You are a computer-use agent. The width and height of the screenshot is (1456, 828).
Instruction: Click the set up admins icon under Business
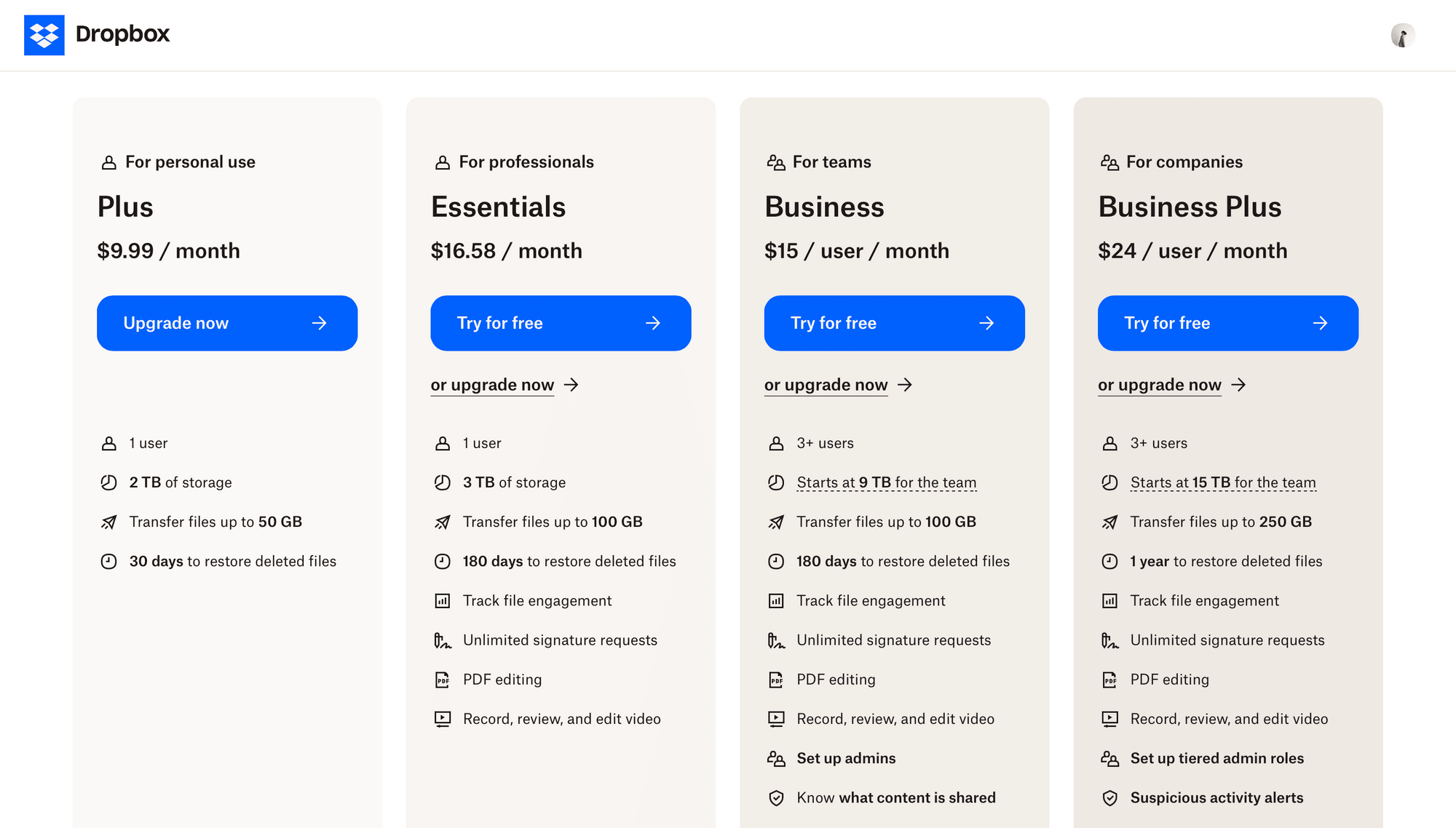[777, 757]
